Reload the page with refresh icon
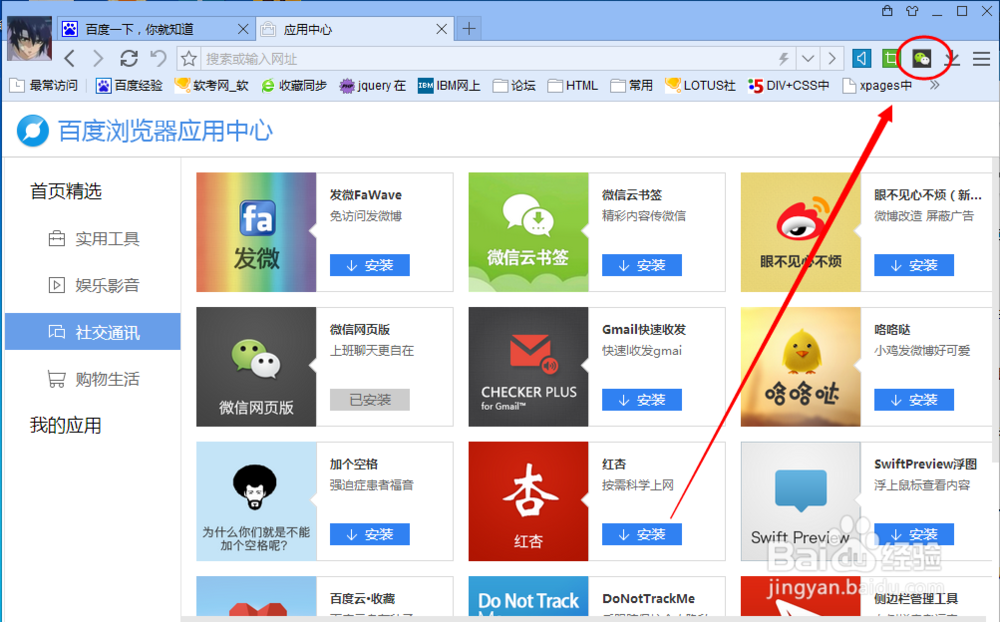This screenshot has width=1000, height=622. (x=129, y=59)
